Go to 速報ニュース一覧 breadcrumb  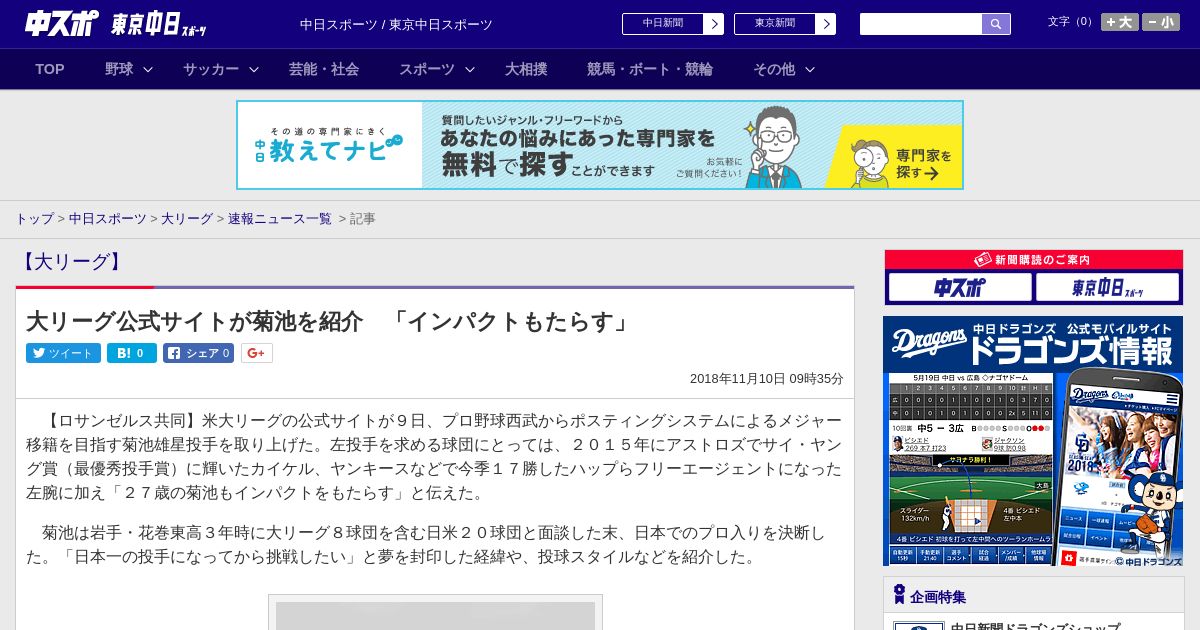[280, 218]
